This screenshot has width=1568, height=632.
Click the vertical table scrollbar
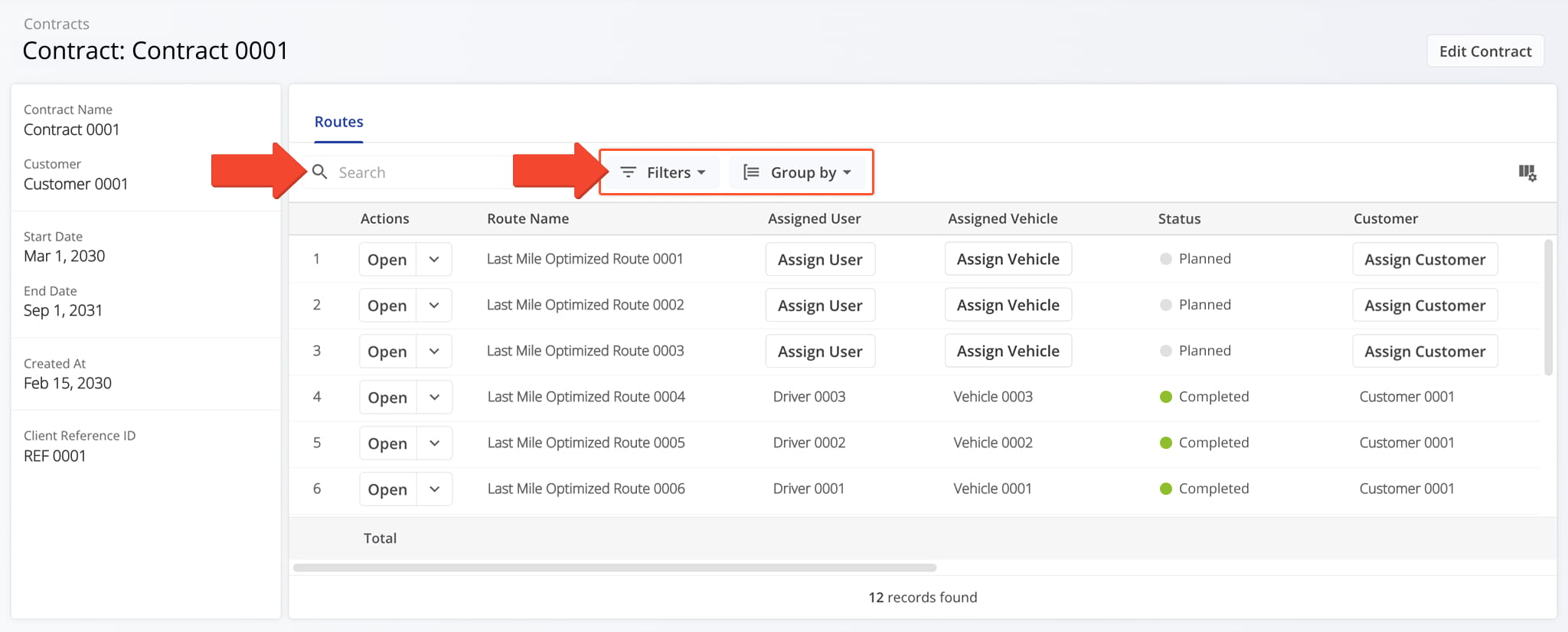tap(1548, 306)
